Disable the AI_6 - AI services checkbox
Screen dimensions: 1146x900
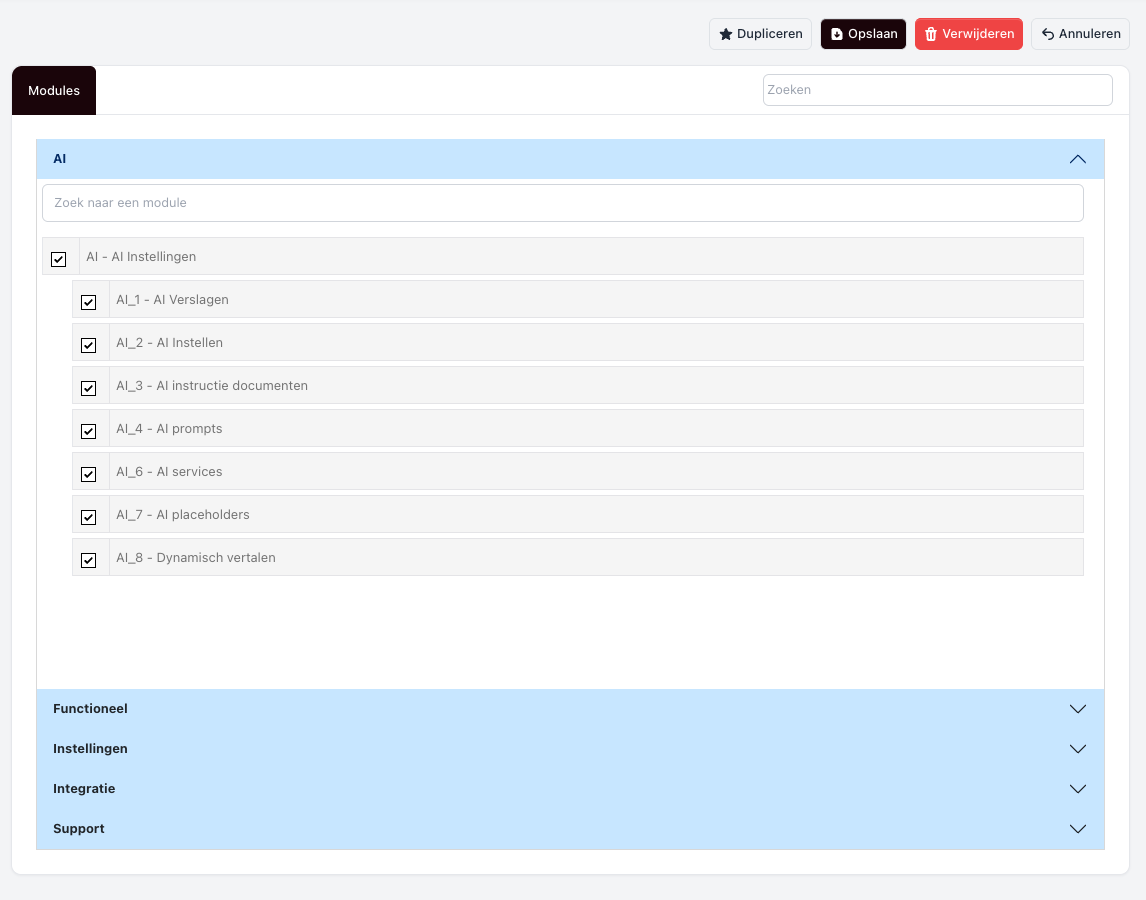click(x=88, y=475)
